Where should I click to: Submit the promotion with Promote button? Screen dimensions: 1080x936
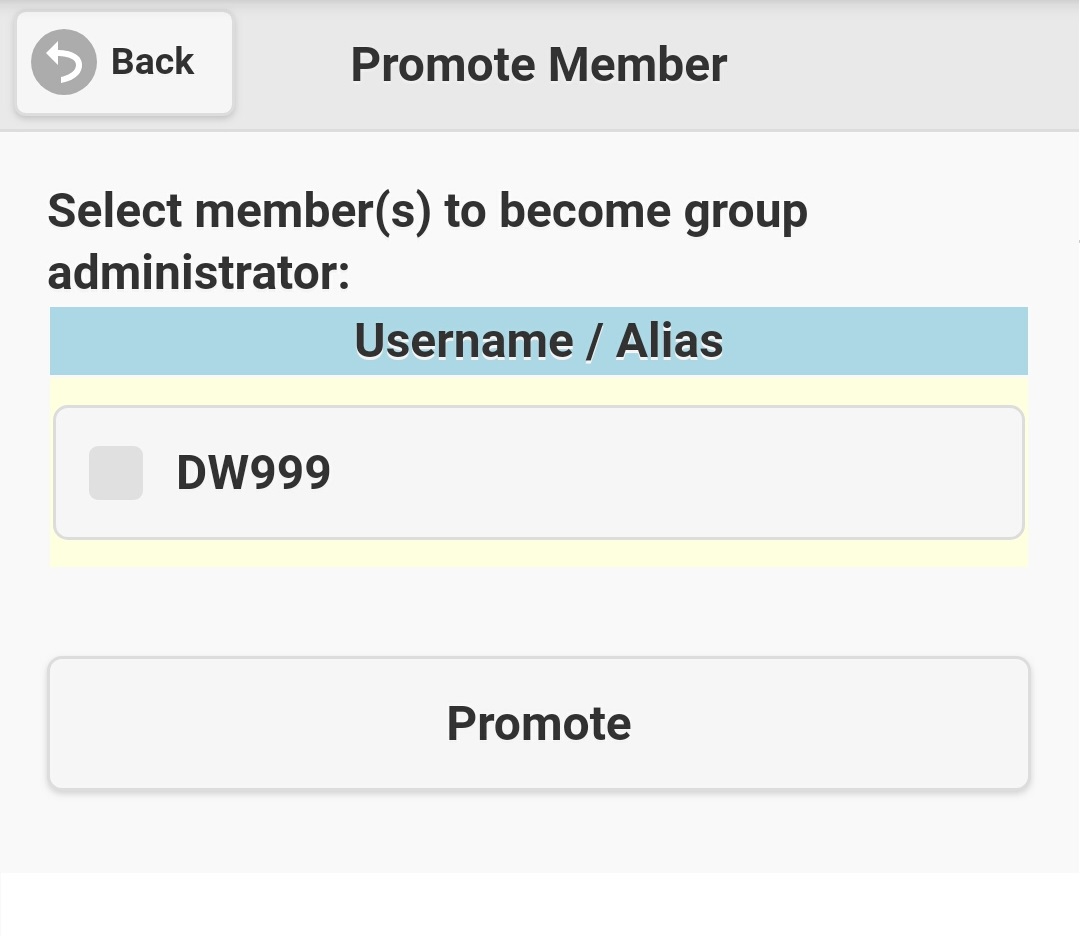538,723
